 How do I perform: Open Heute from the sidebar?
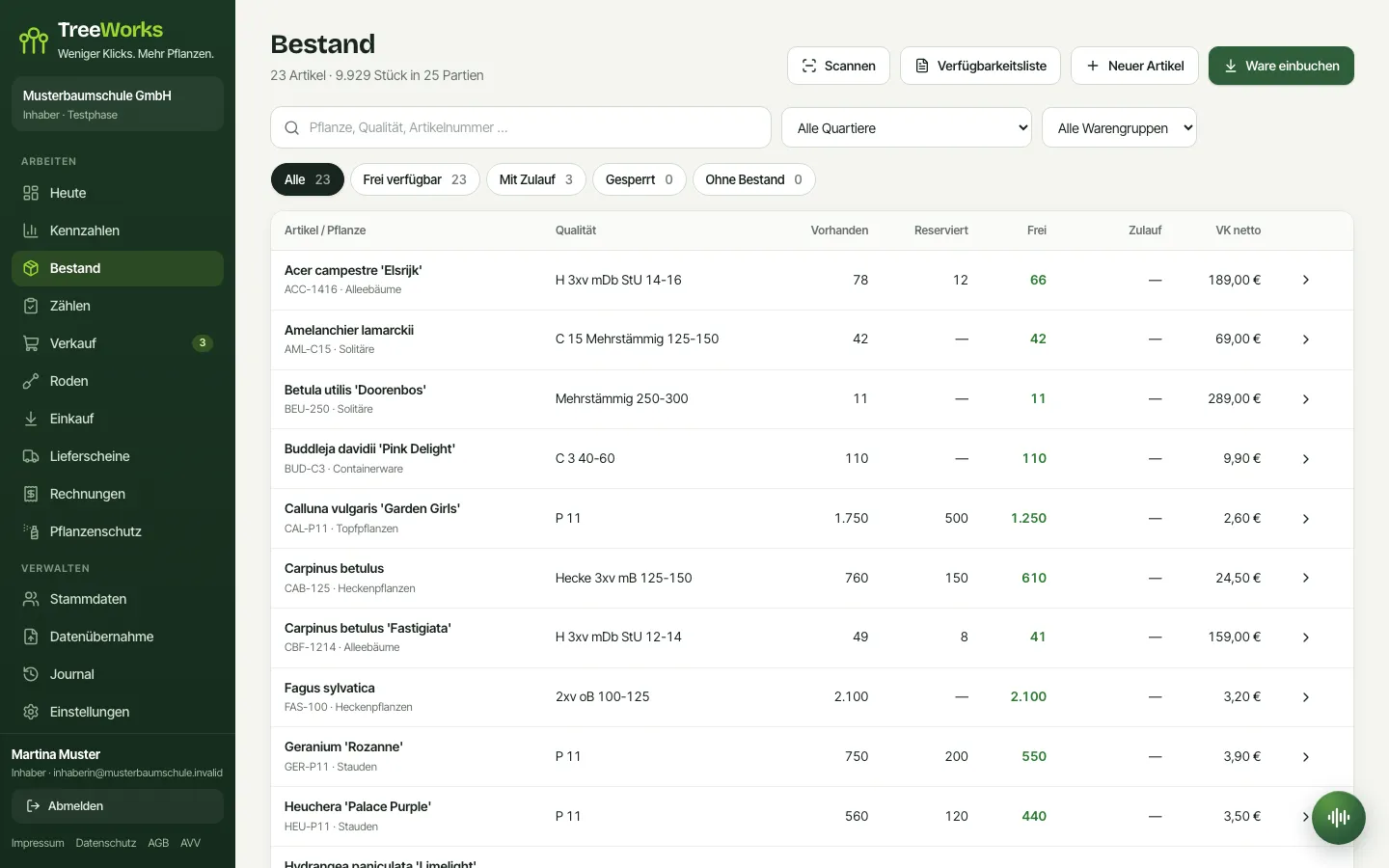click(118, 193)
